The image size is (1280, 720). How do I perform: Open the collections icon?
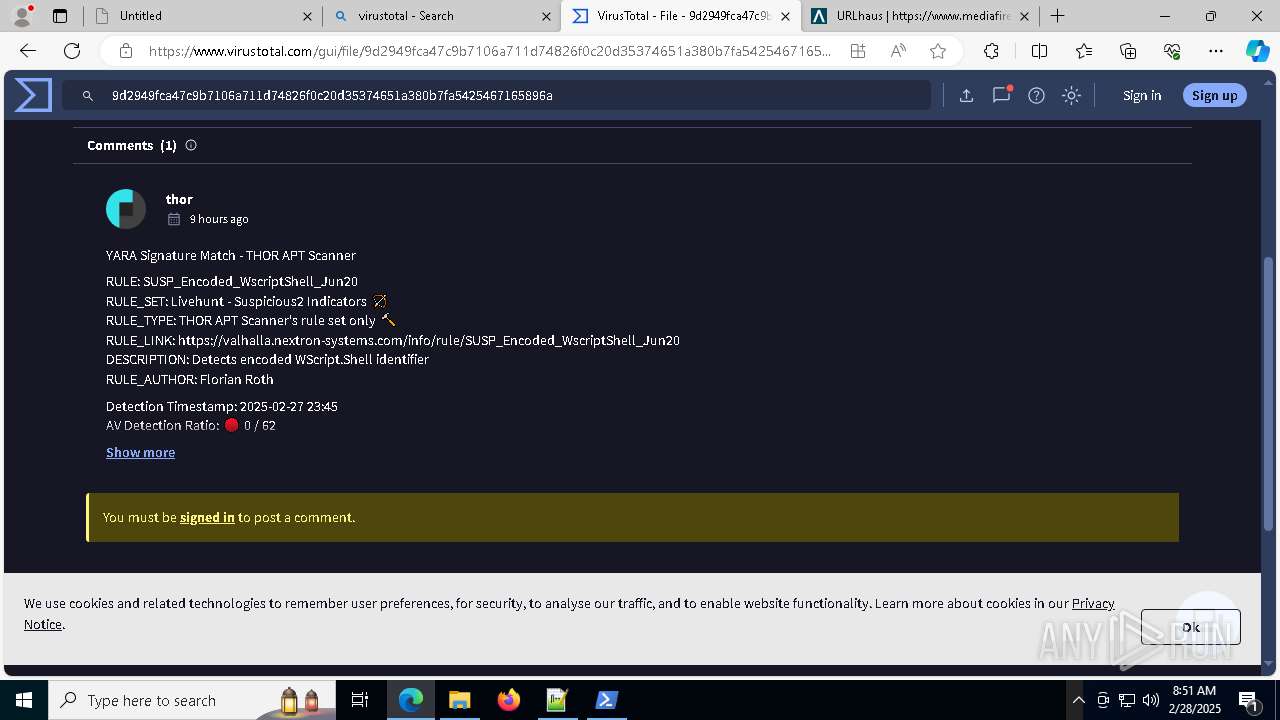click(1128, 51)
